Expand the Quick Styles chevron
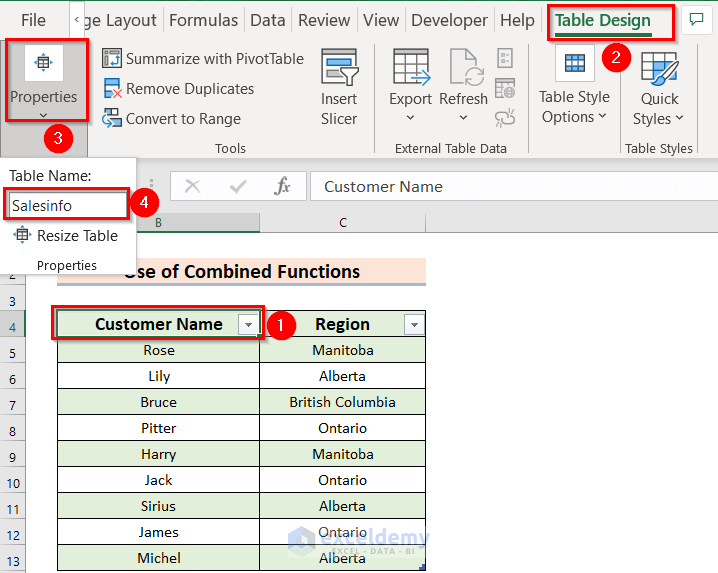The height and width of the screenshot is (573, 718). (x=679, y=118)
